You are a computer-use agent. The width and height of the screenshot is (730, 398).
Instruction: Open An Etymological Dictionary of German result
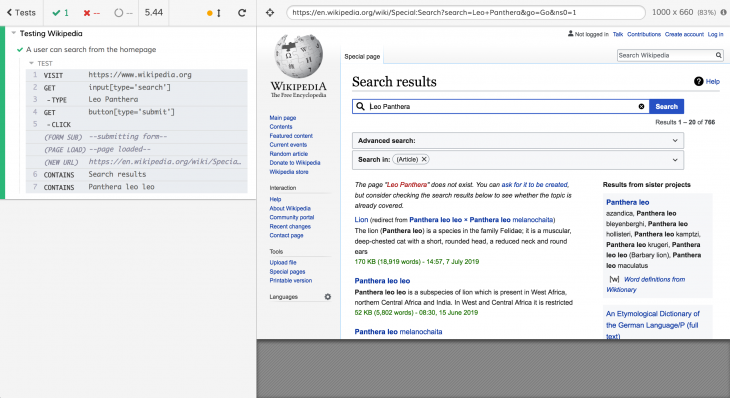(653, 324)
